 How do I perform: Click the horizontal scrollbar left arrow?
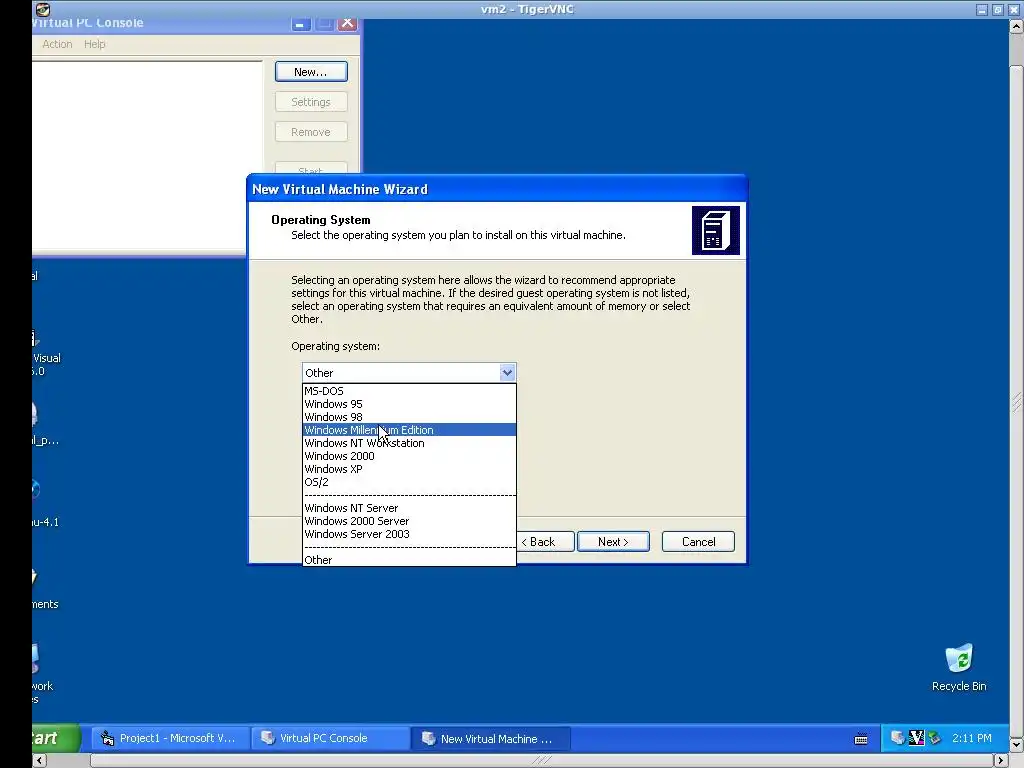[40, 760]
